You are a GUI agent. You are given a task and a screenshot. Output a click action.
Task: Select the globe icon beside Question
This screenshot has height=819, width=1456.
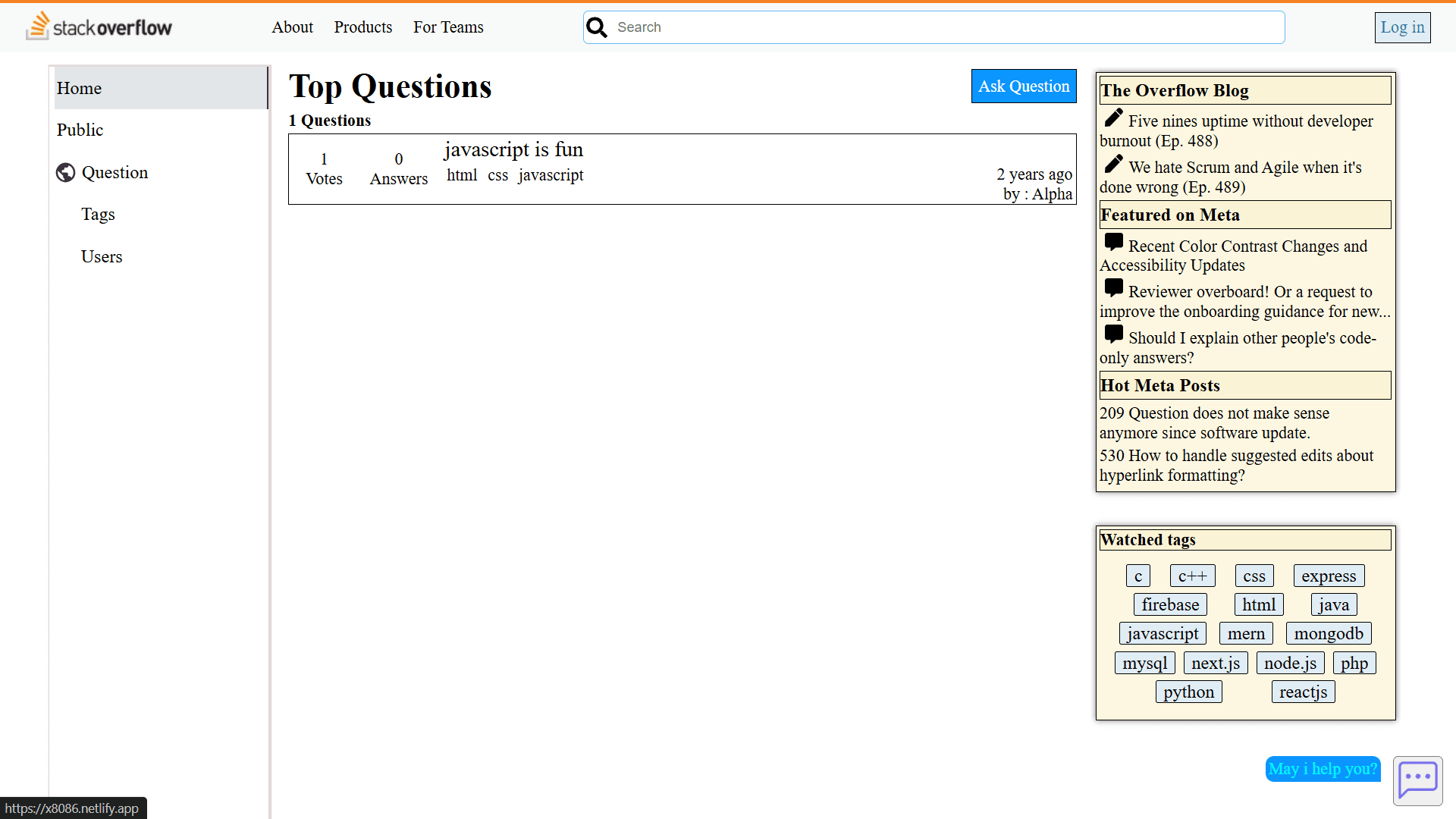click(65, 172)
